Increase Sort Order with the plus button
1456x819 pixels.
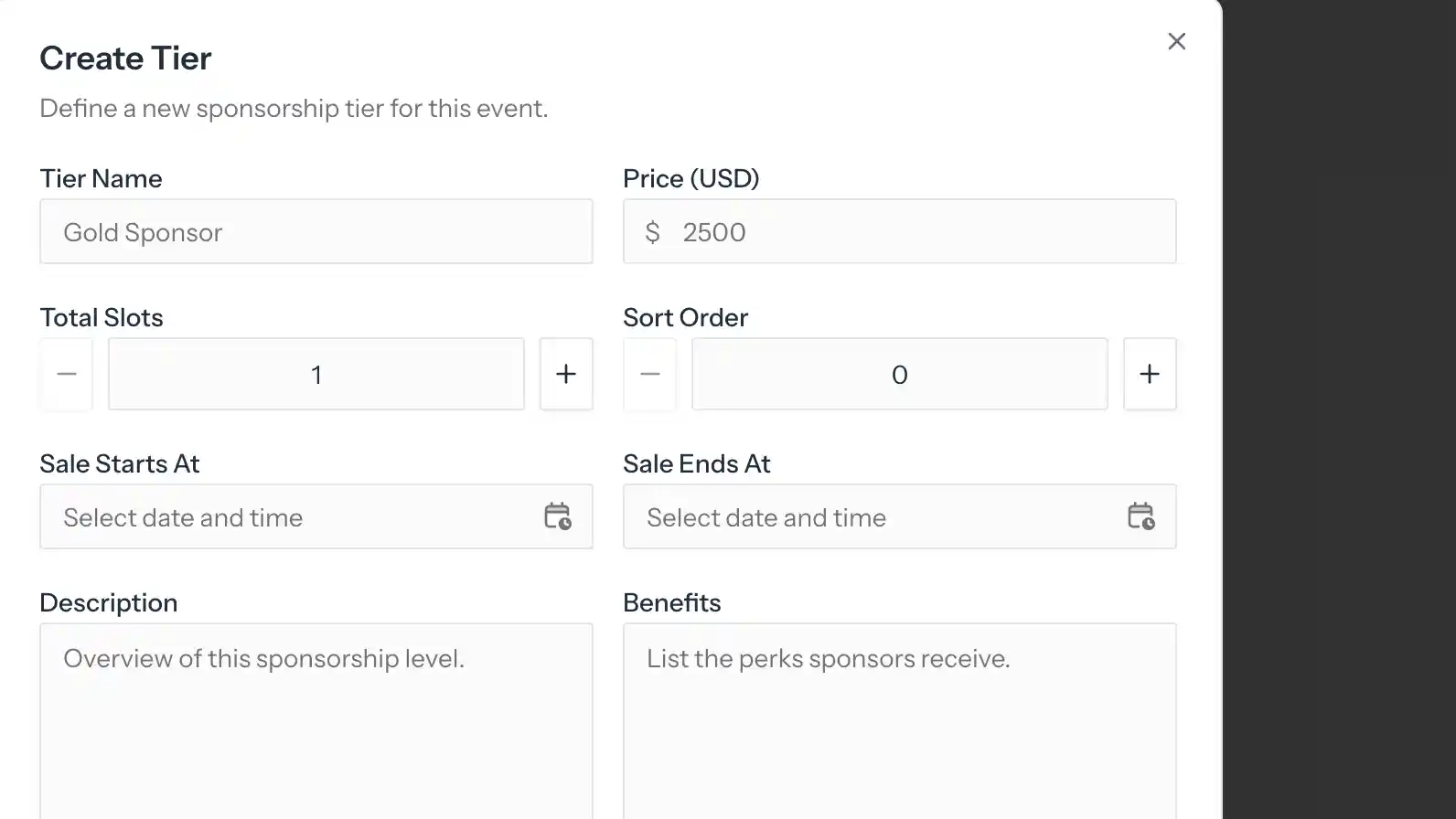(1150, 374)
